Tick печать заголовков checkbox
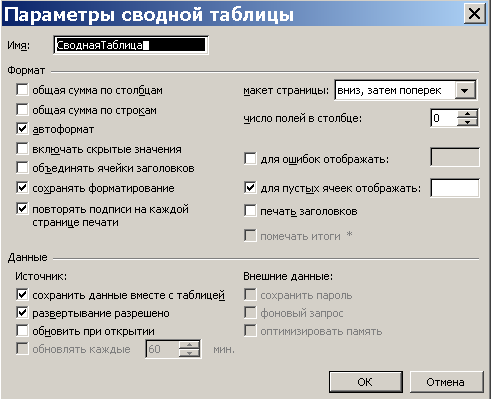 [x=250, y=211]
